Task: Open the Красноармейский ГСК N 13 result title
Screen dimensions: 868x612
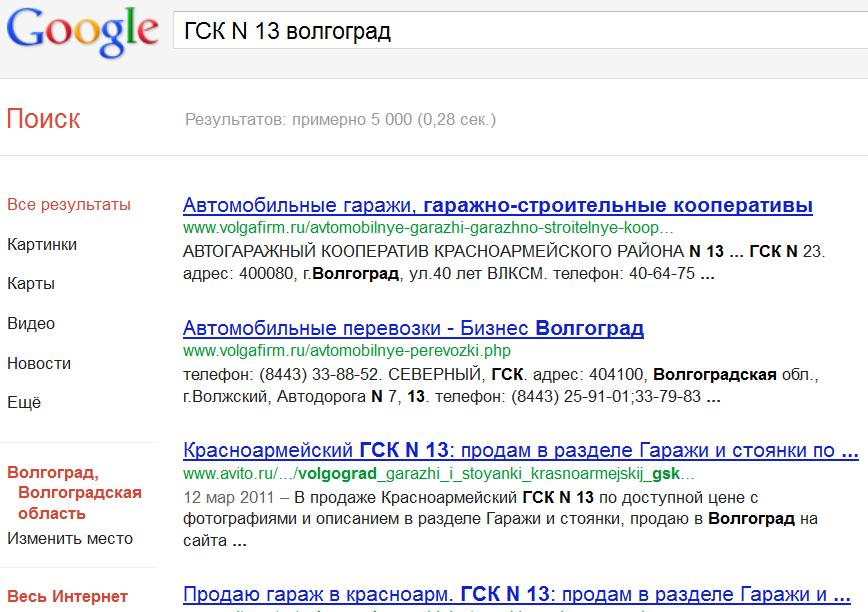Action: click(520, 450)
